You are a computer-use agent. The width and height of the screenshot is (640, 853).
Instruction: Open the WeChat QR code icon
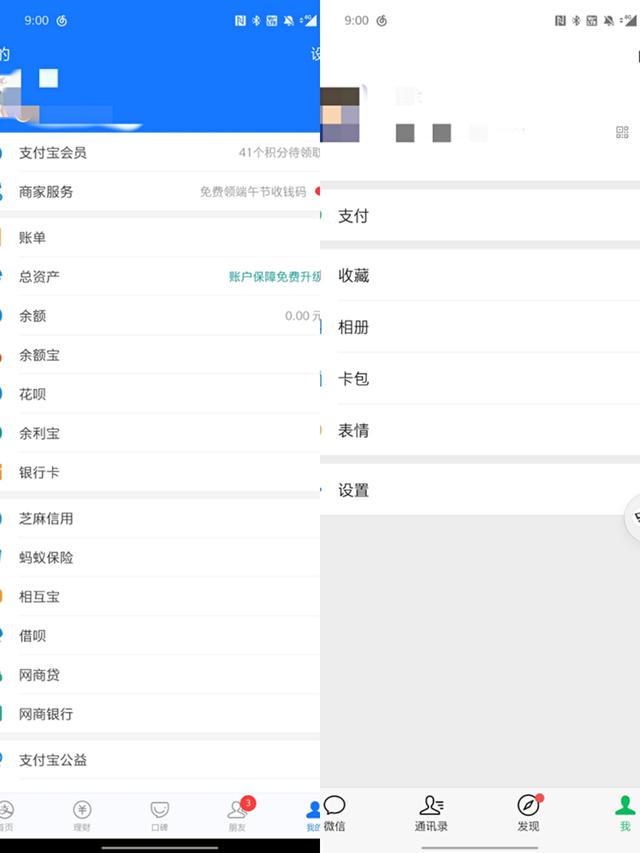pyautogui.click(x=622, y=132)
